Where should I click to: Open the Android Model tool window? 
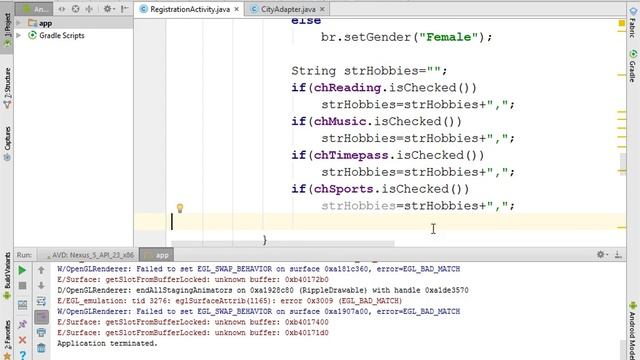(x=633, y=331)
